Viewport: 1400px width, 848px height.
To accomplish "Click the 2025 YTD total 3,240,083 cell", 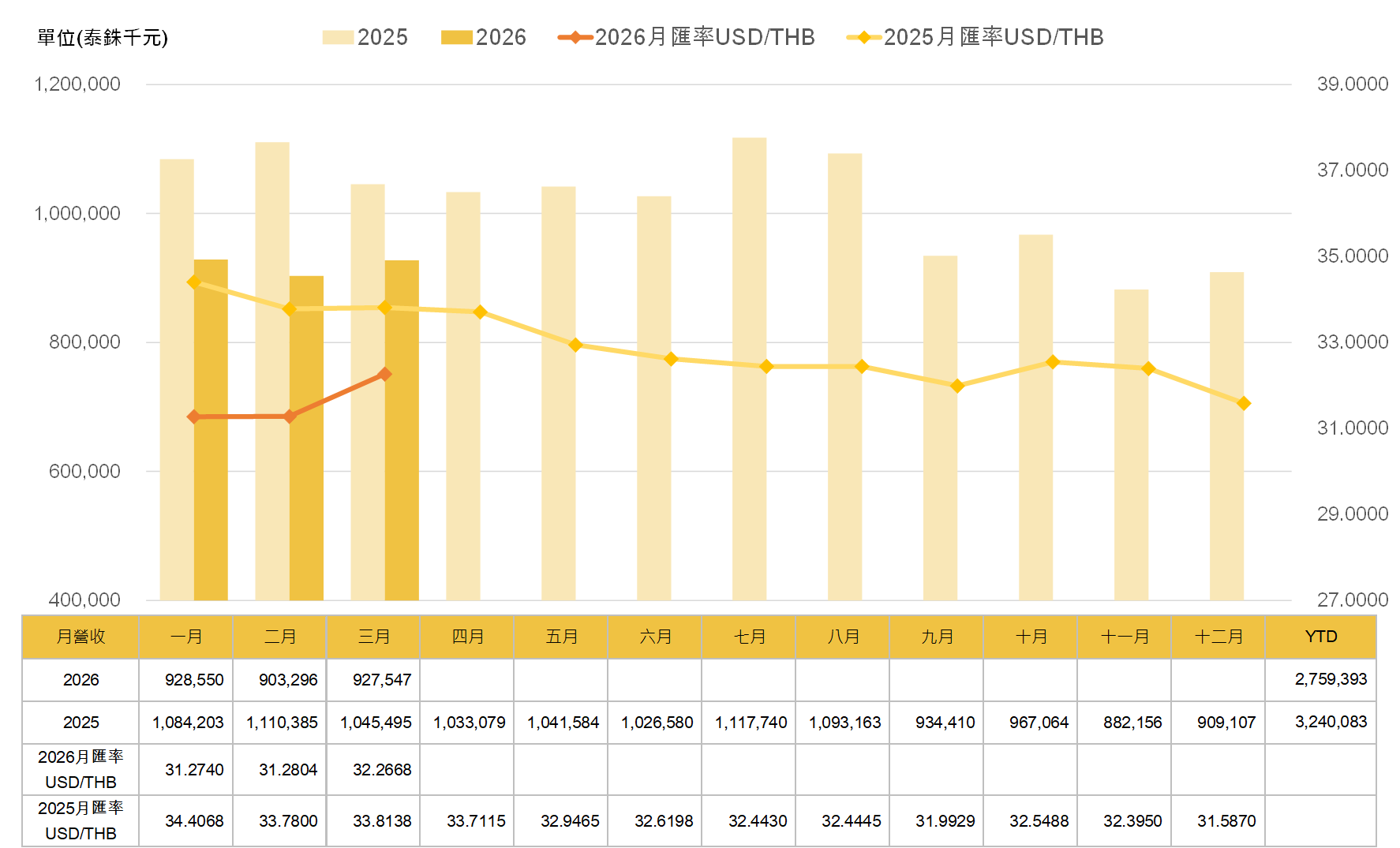I will coord(1320,722).
